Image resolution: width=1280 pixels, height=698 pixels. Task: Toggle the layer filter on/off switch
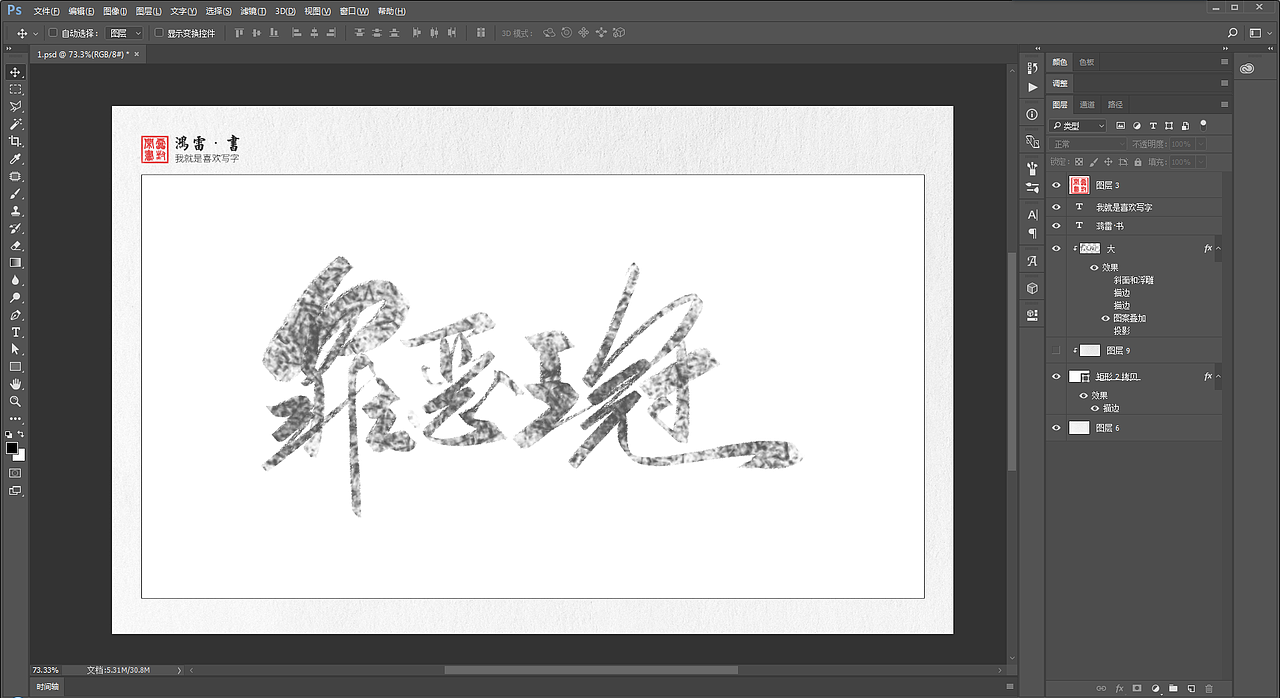tap(1203, 125)
